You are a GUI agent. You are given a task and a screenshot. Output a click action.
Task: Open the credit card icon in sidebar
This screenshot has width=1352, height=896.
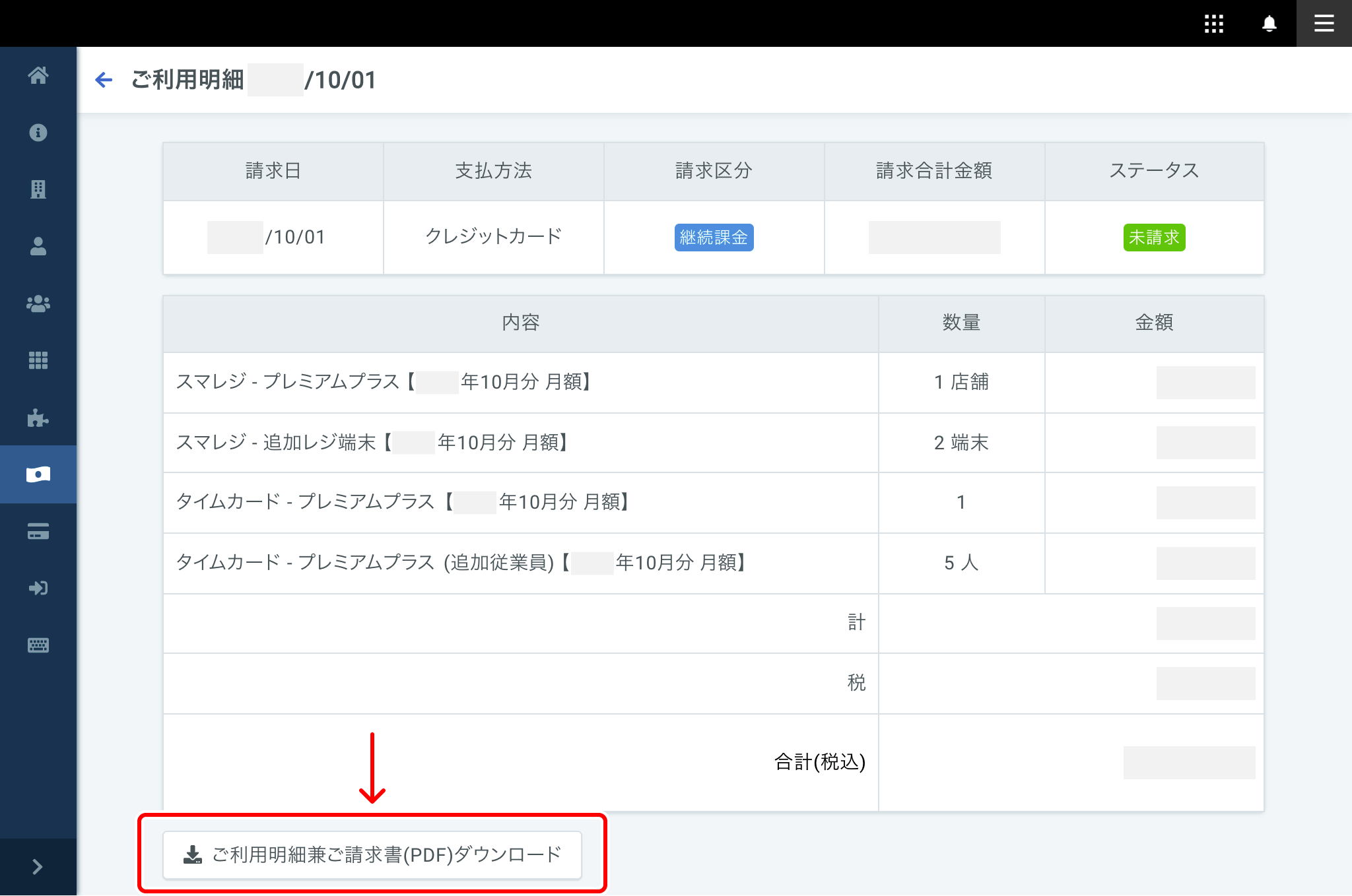coord(38,531)
